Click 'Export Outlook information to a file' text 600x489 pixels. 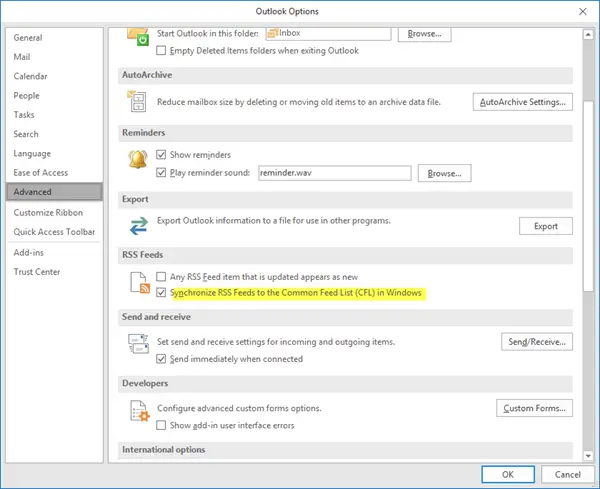click(x=274, y=221)
